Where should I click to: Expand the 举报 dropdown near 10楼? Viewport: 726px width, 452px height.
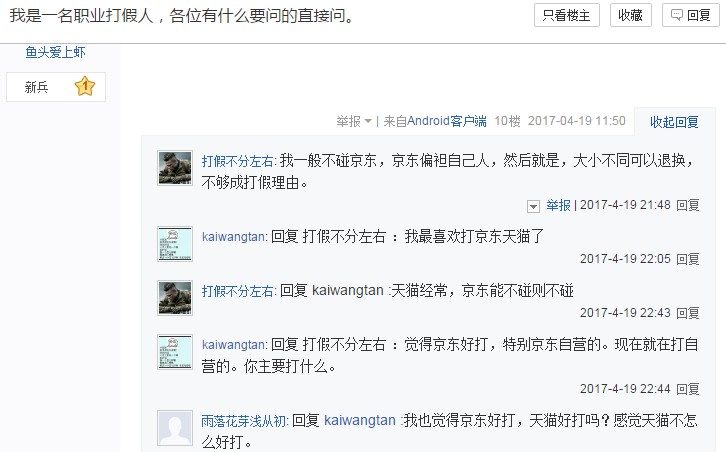tap(354, 121)
